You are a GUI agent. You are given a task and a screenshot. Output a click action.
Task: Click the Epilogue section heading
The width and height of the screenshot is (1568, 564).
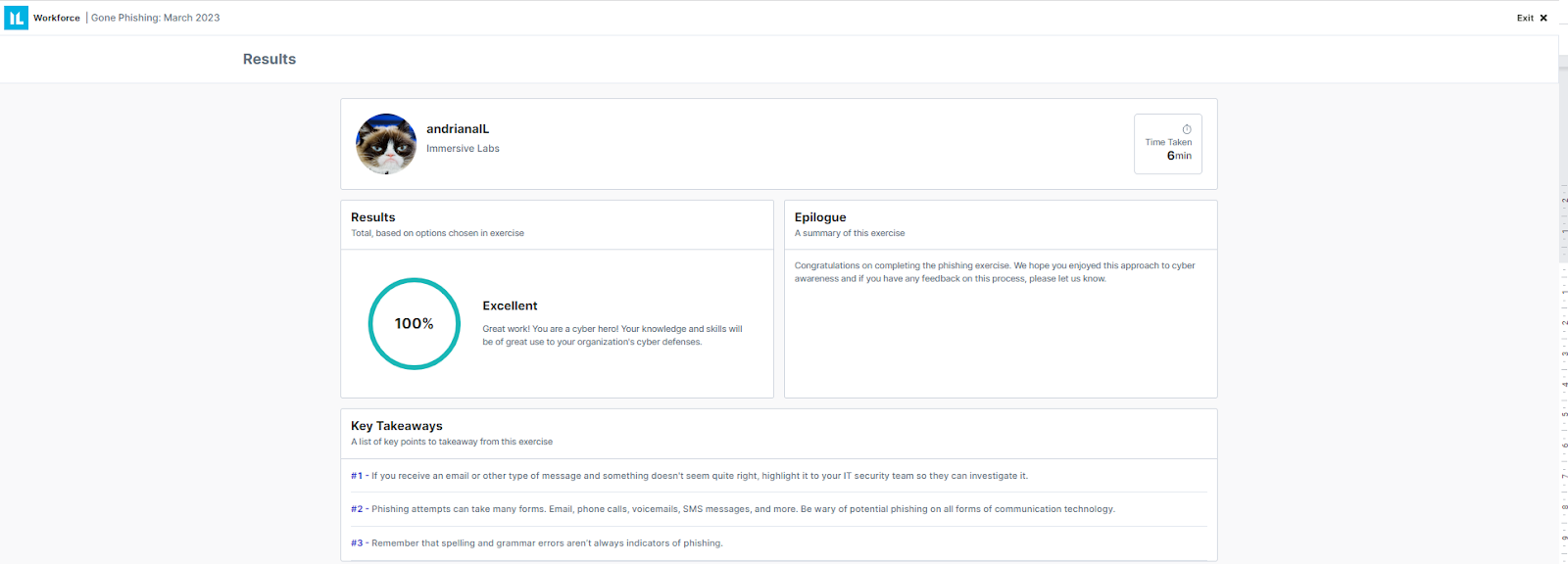tap(820, 217)
